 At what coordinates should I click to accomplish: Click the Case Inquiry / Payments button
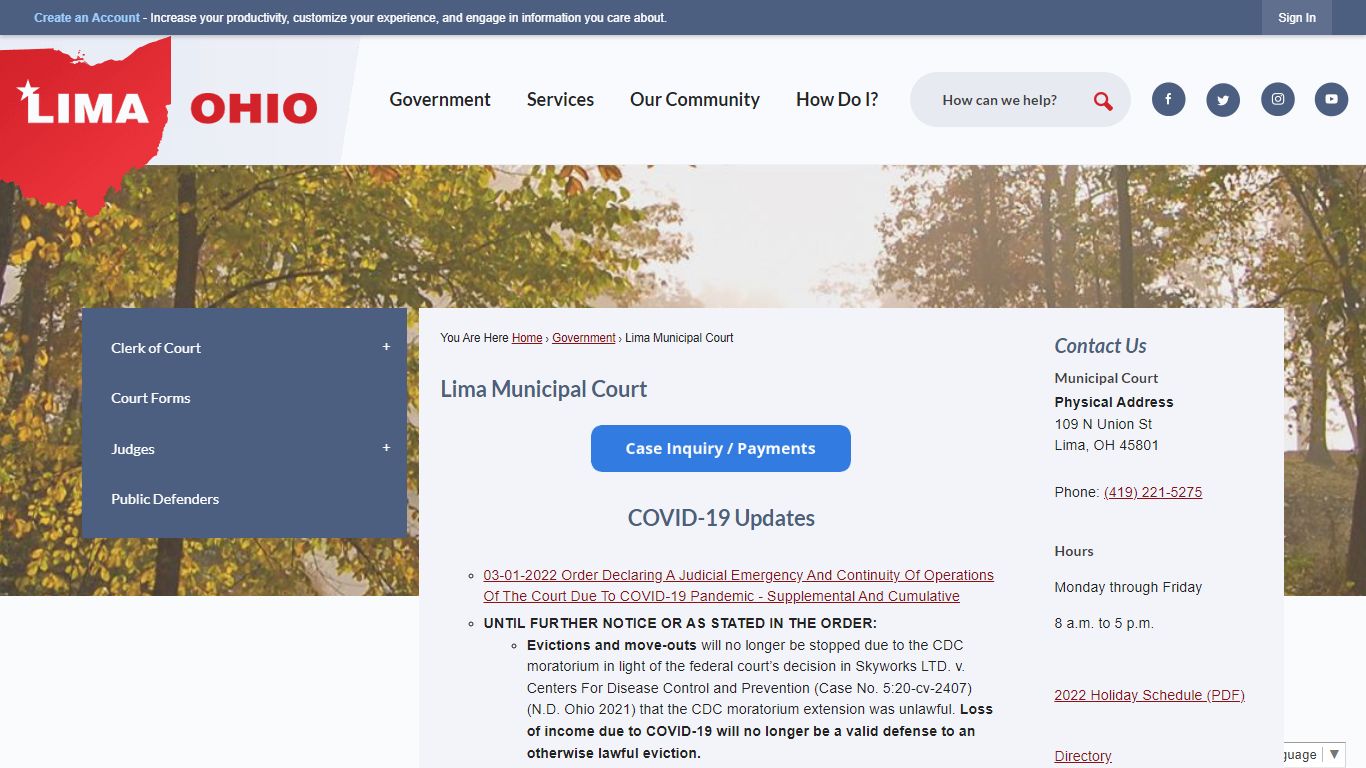[721, 448]
